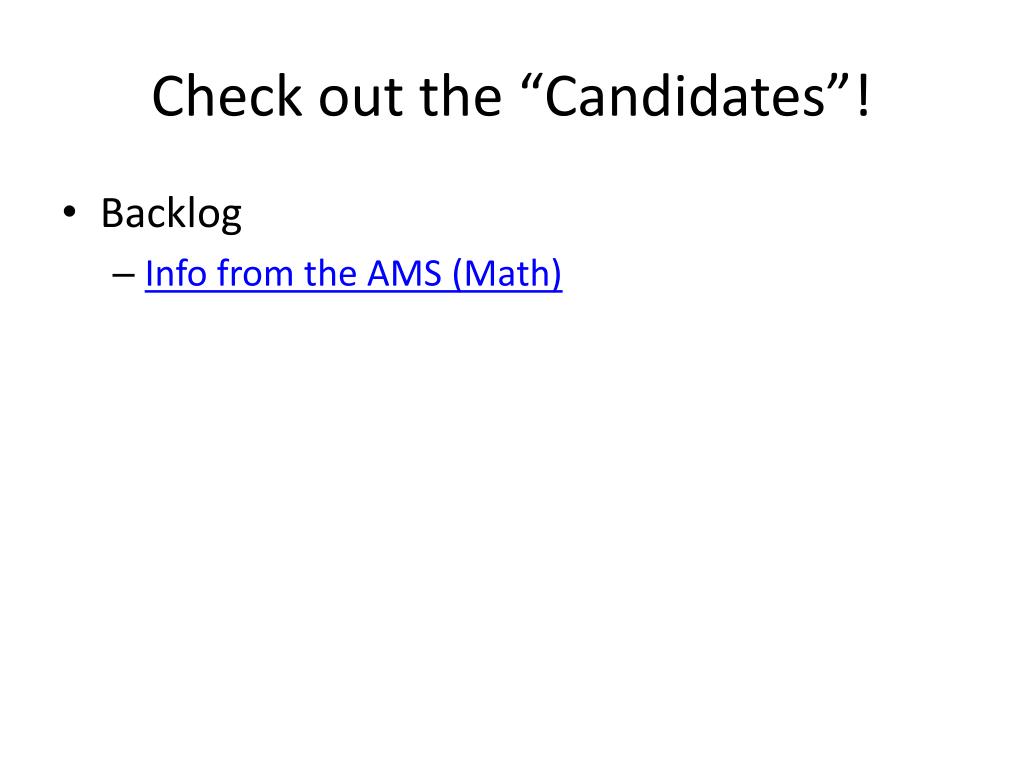
Task: Select the Backlog bullet text
Action: point(171,214)
